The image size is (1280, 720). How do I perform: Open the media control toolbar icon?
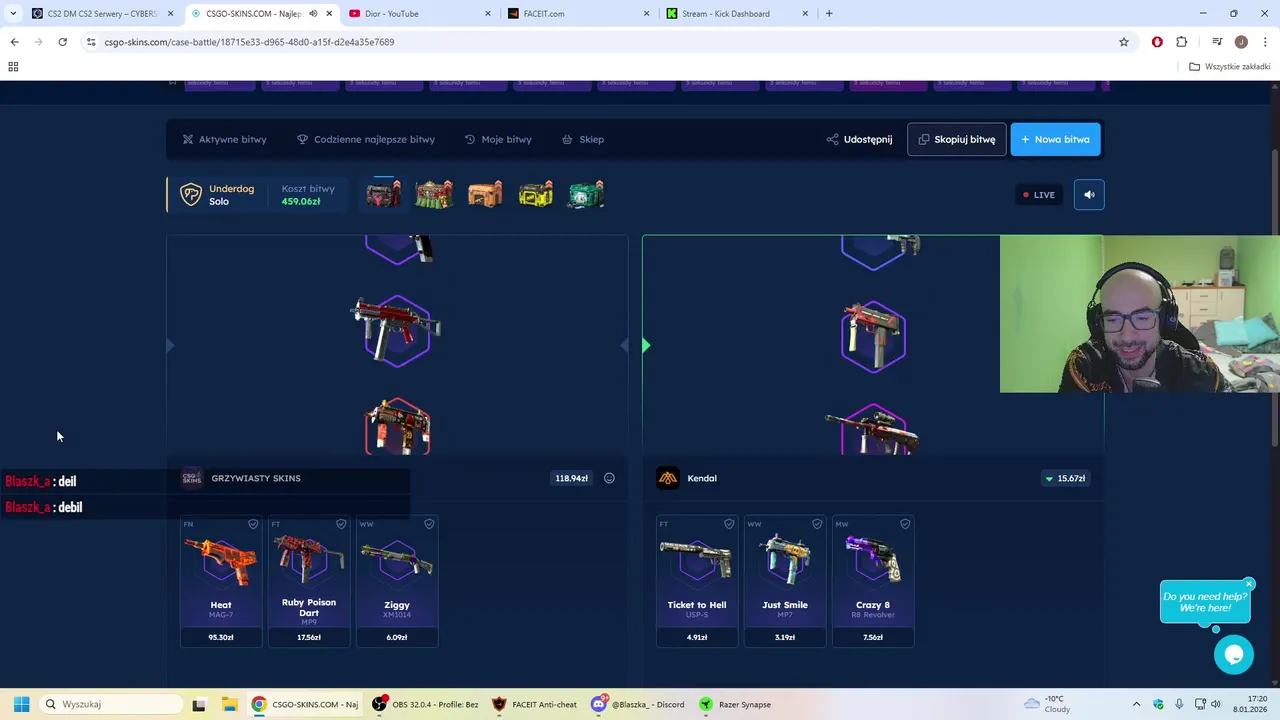1217,42
